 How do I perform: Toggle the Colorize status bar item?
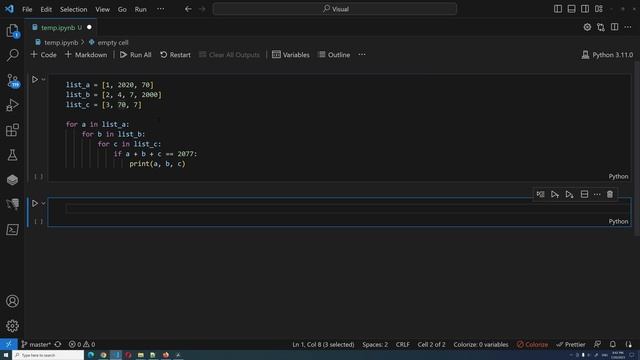532,344
